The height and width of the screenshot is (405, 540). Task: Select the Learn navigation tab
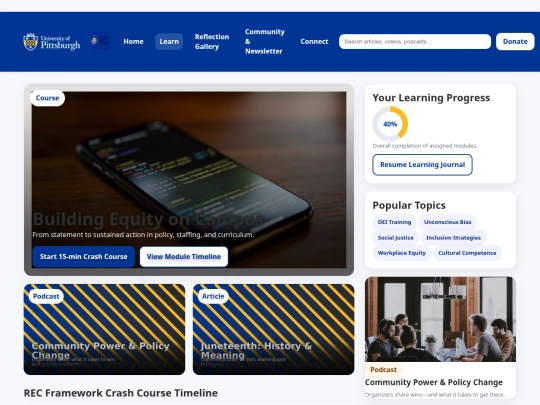pos(169,41)
